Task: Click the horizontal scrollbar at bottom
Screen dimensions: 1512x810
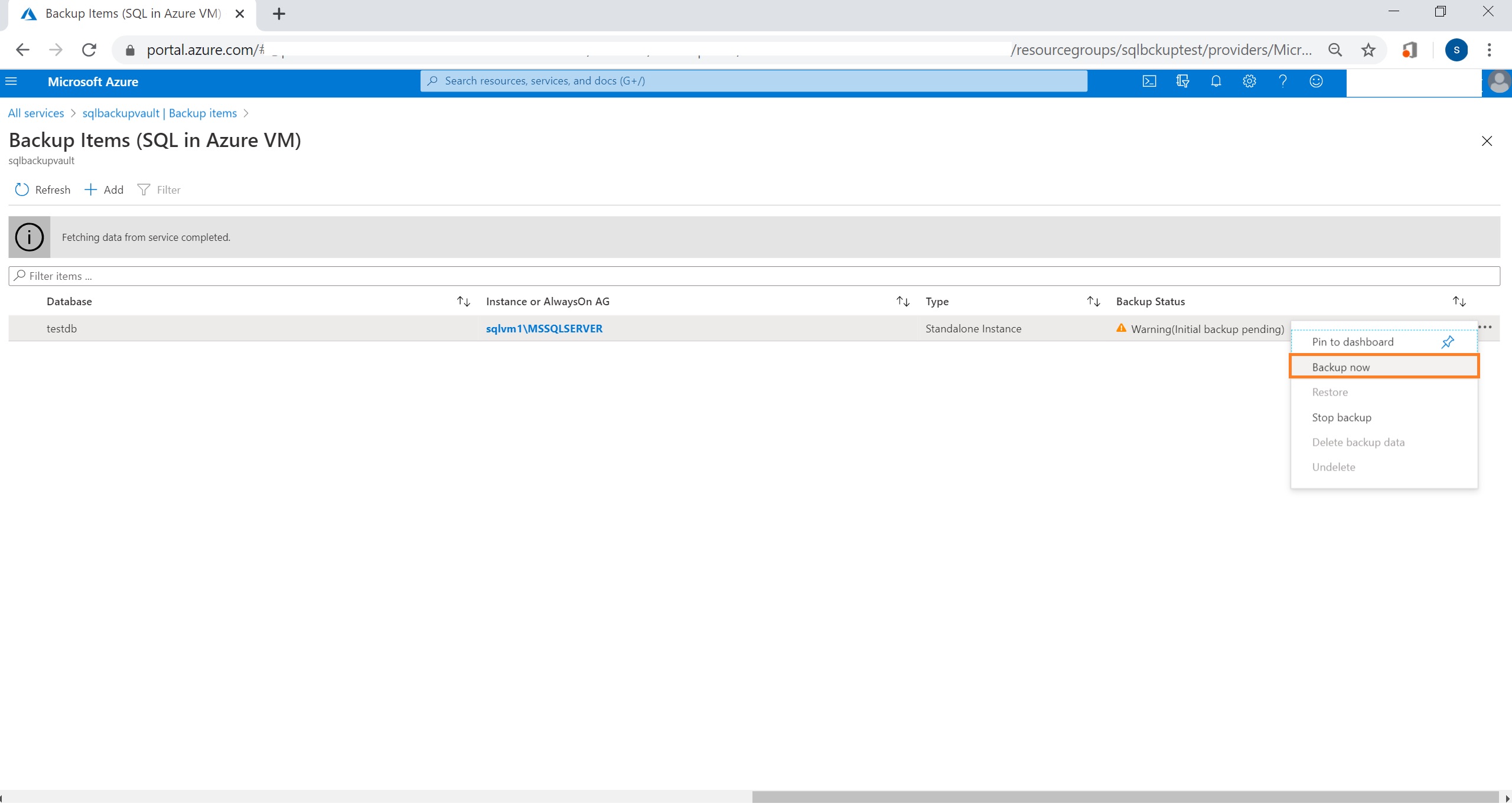Action: 1125,798
